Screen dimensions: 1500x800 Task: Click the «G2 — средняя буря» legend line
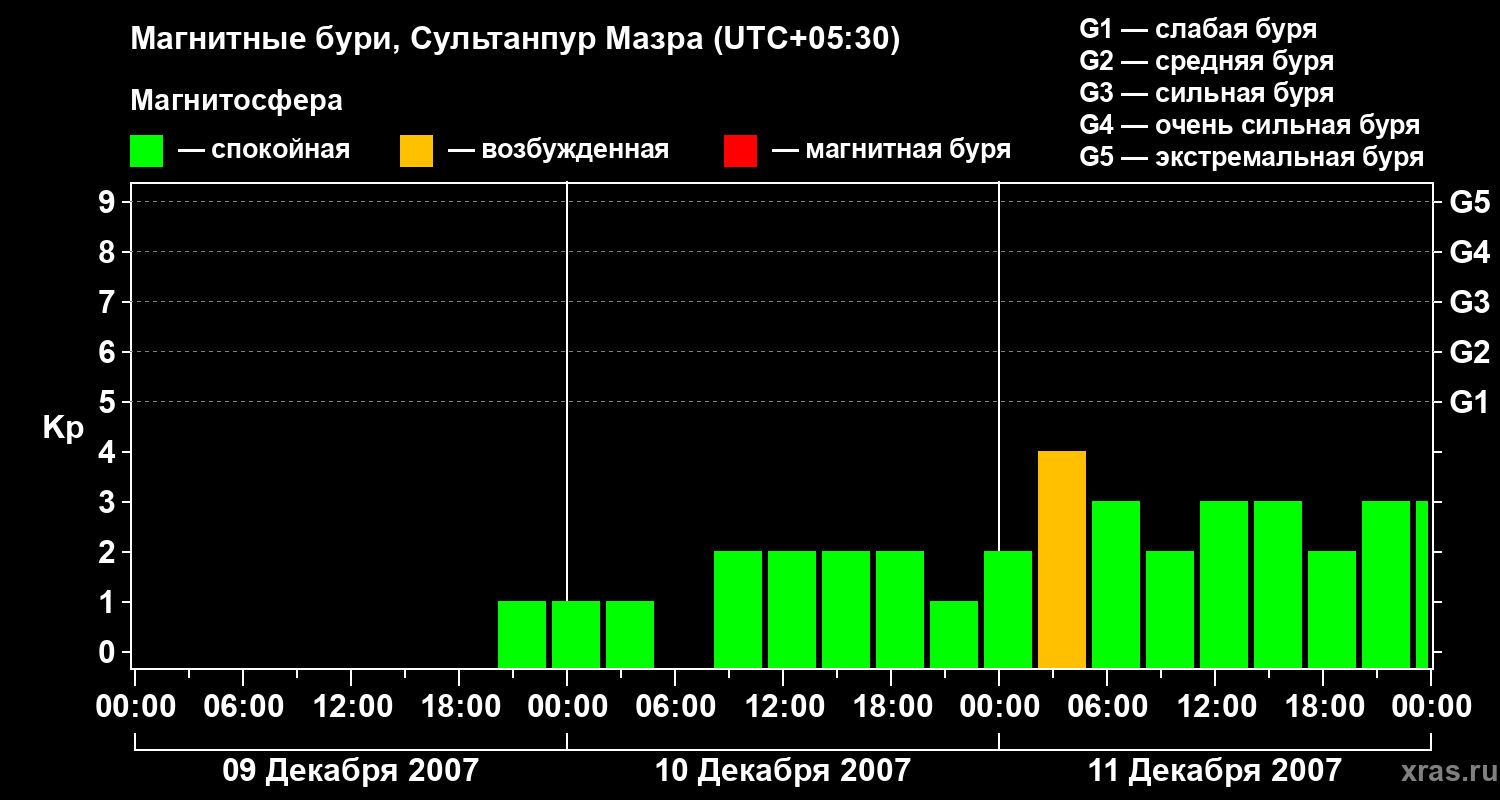1206,61
